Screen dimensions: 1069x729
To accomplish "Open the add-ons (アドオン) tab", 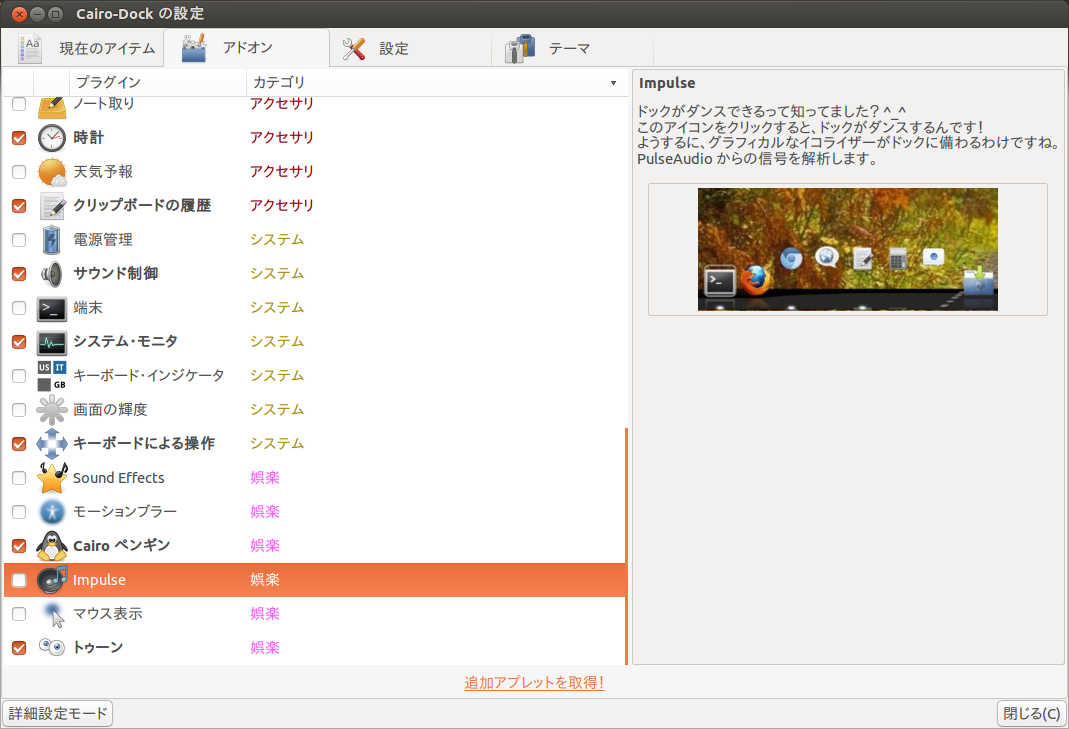I will pyautogui.click(x=247, y=48).
